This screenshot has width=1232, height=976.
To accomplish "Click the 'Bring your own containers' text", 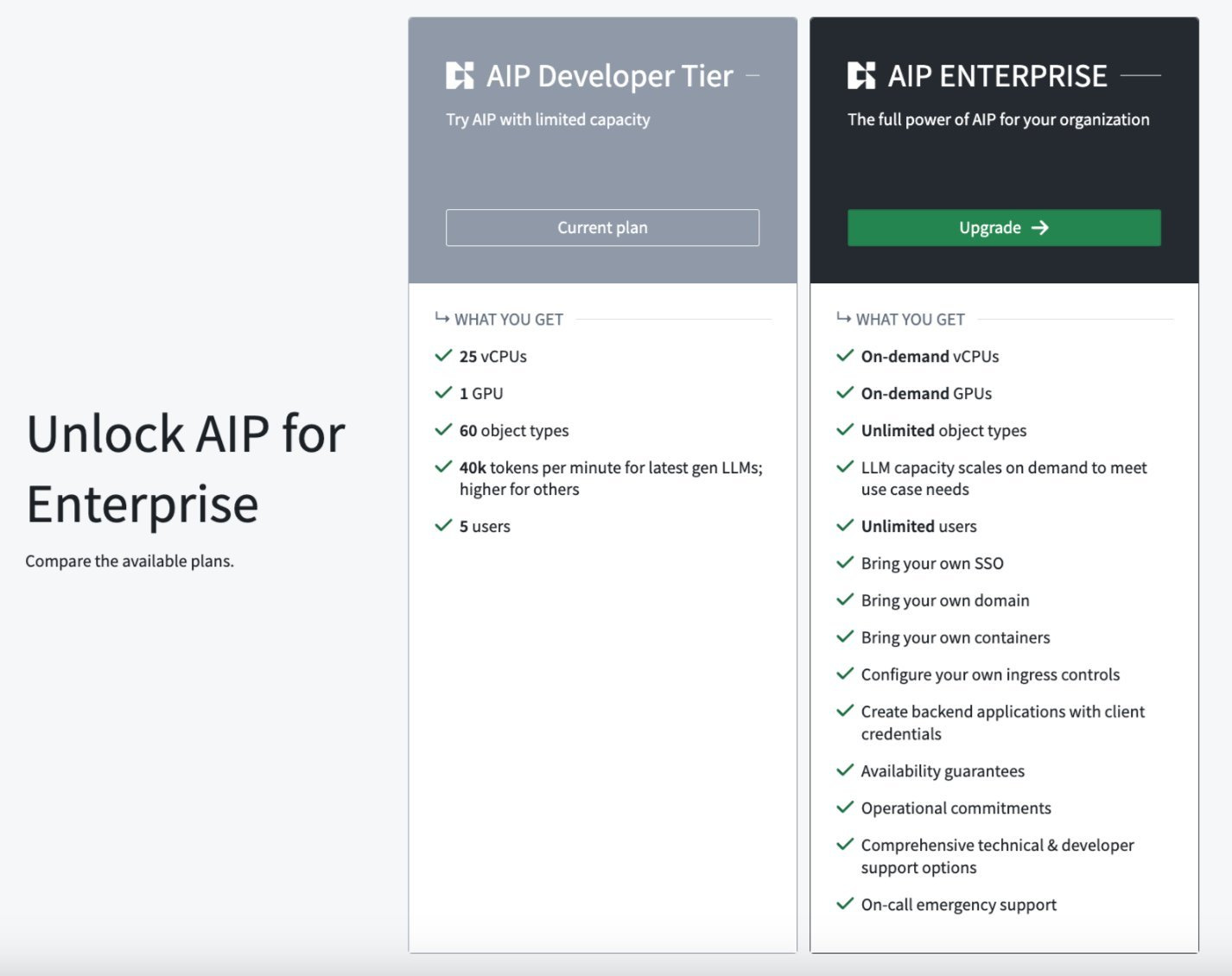I will click(956, 638).
